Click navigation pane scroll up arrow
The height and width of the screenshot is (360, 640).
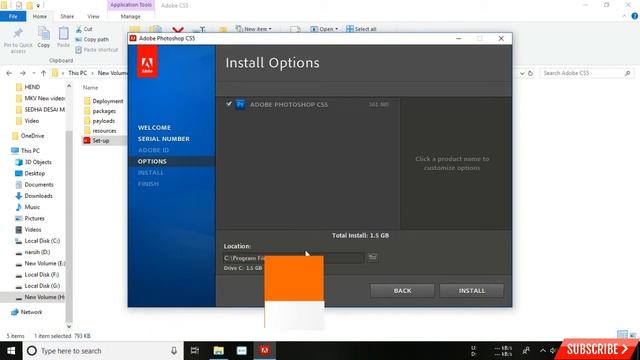[x=69, y=86]
